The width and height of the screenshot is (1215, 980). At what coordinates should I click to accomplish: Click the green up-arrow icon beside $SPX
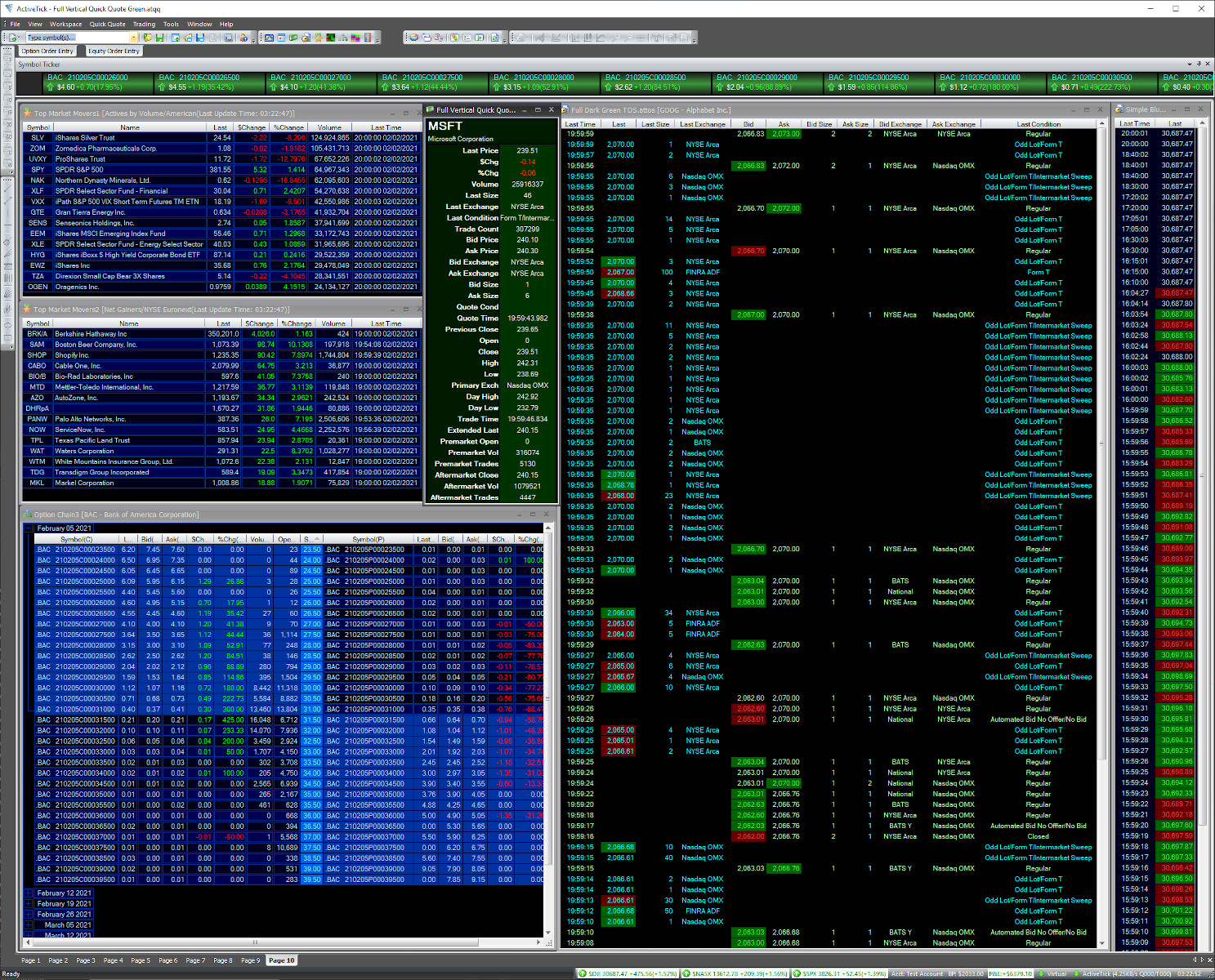[x=796, y=973]
